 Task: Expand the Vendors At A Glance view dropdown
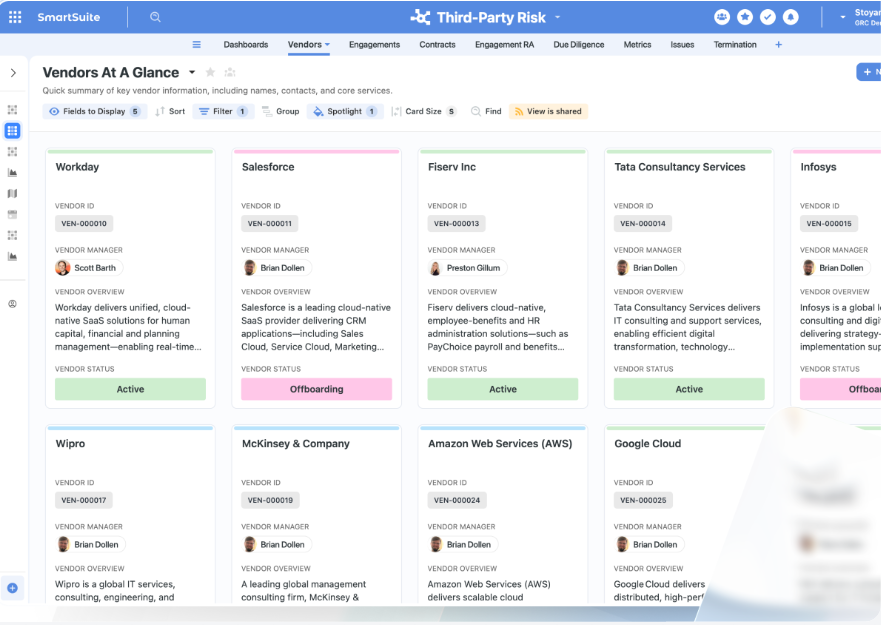[x=192, y=72]
